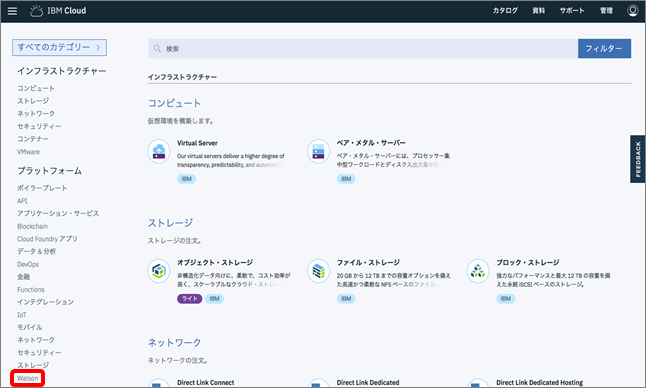Open the サポート menu
Image resolution: width=646 pixels, height=388 pixels.
pyautogui.click(x=572, y=11)
